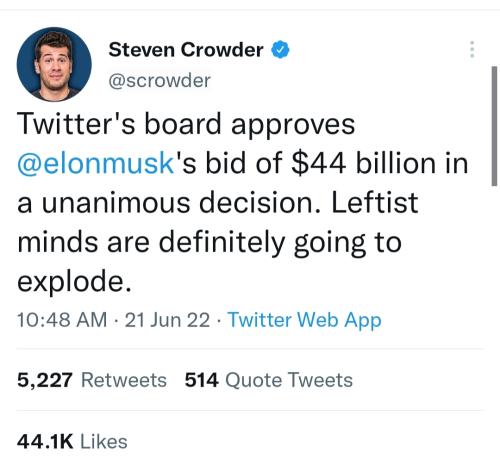Click the 10:48 AM timestamp
The width and height of the screenshot is (500, 471).
point(62,320)
